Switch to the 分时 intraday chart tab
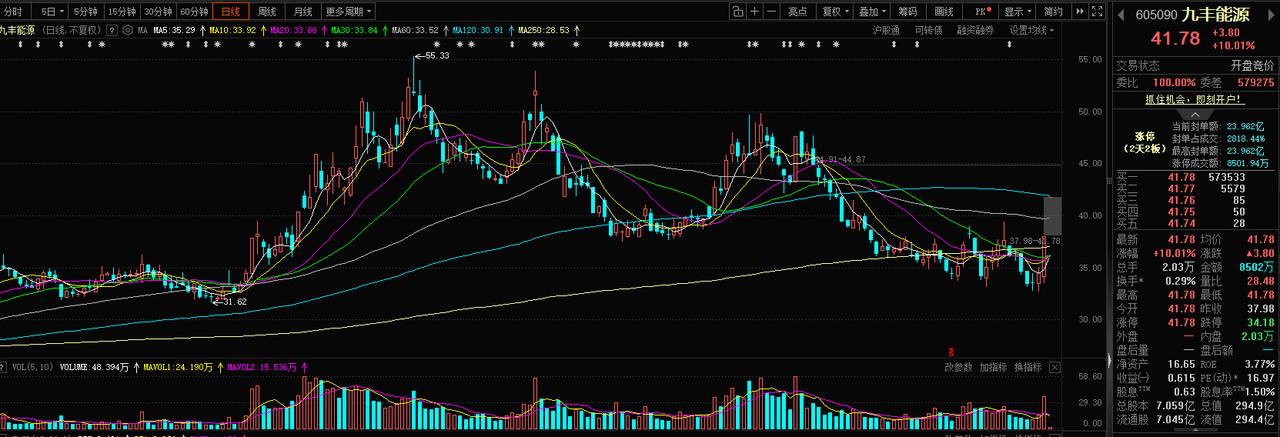This screenshot has width=1280, height=437. click(x=13, y=11)
